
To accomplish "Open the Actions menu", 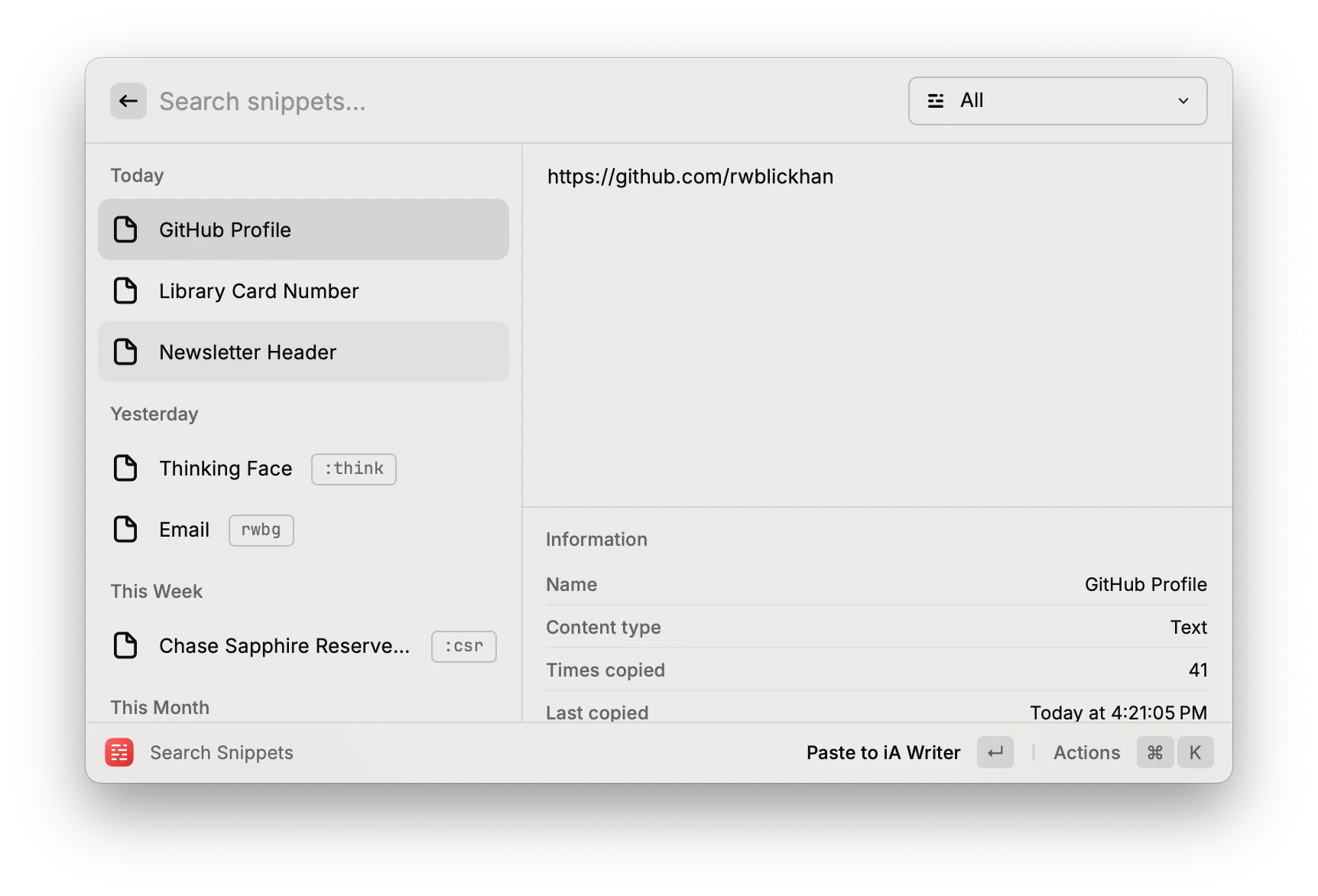I will tap(1086, 752).
